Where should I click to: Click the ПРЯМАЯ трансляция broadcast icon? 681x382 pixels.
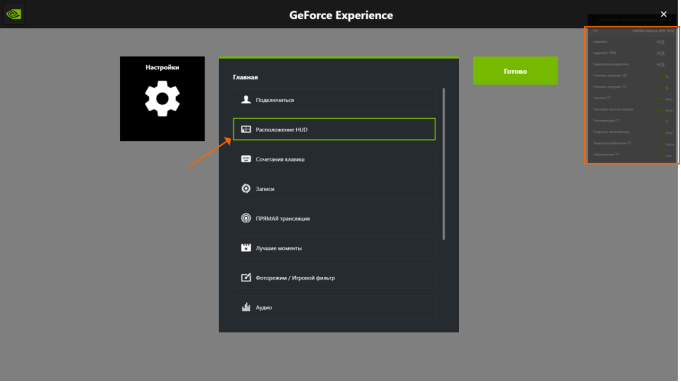click(246, 218)
